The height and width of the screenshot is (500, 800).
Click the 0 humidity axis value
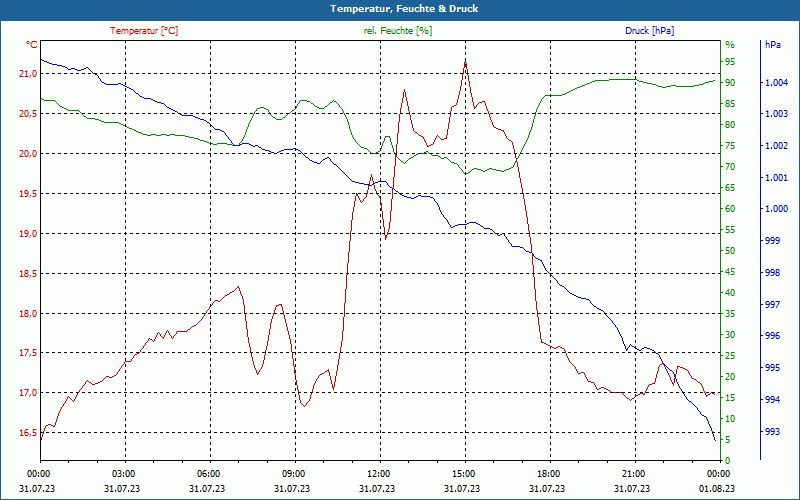pyautogui.click(x=728, y=461)
